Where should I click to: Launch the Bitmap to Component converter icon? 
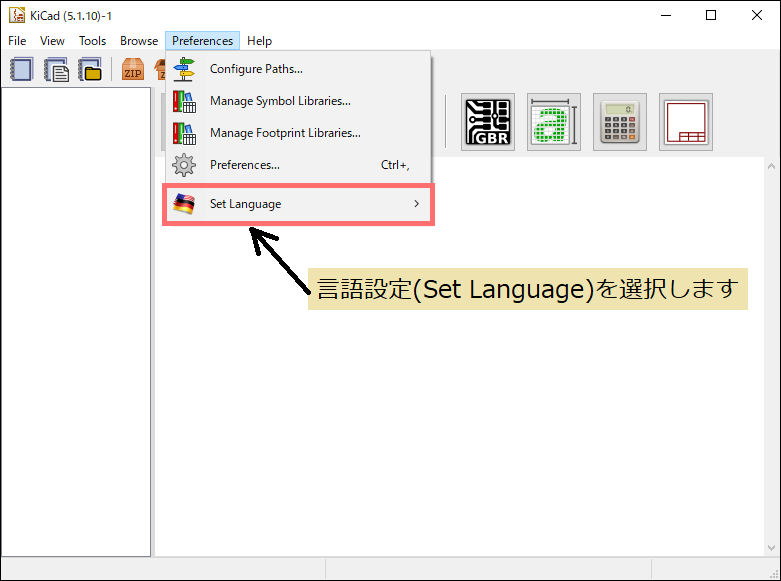click(554, 122)
